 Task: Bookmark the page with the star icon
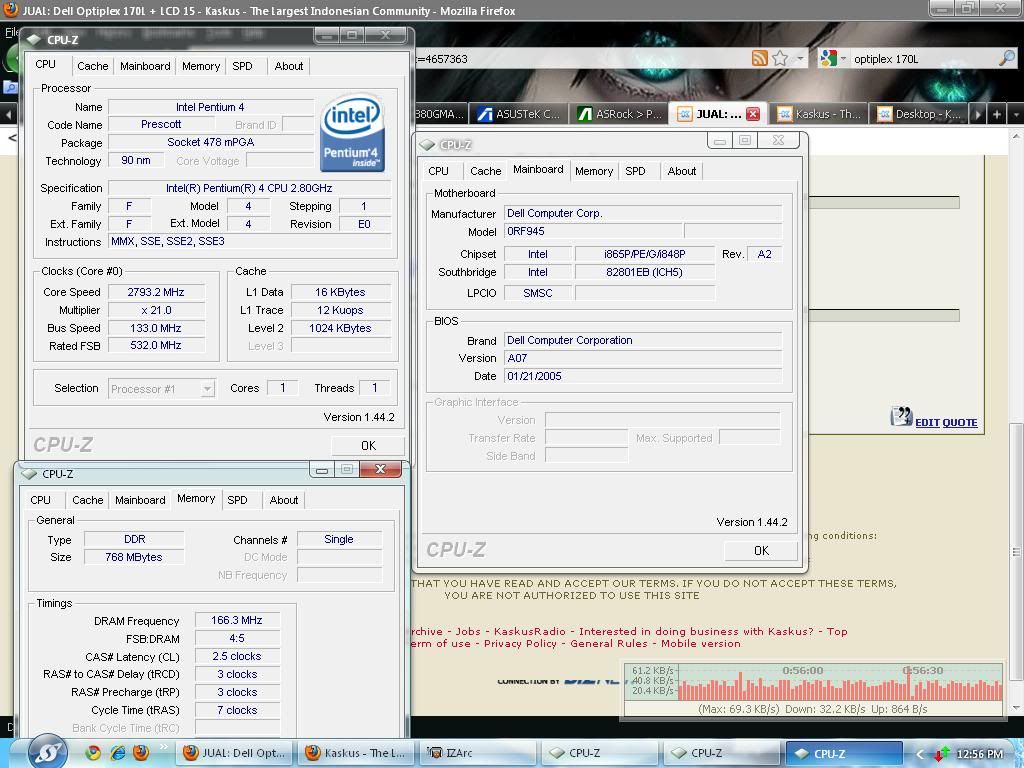tap(780, 58)
